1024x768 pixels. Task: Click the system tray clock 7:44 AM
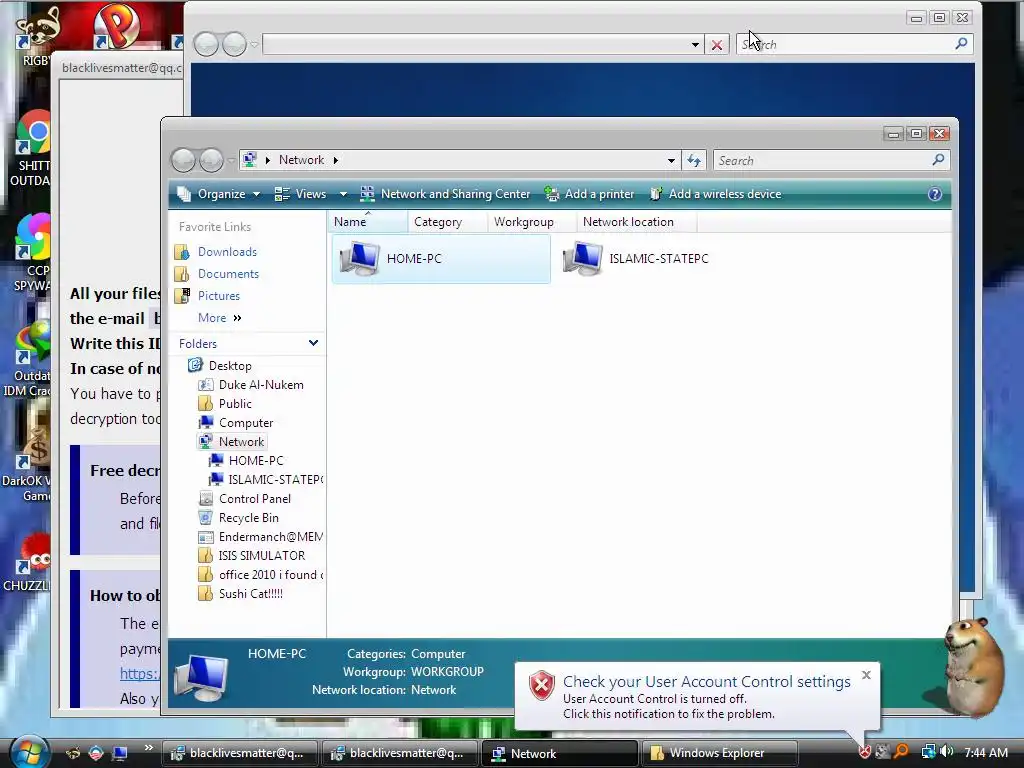point(985,752)
